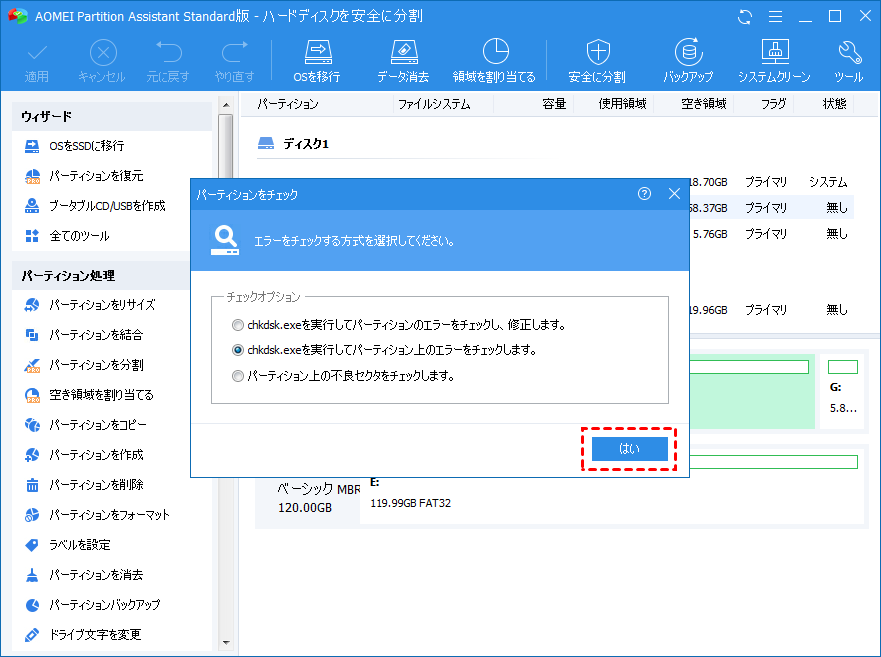Click the 元に戻す undo icon
Viewport: 881px width, 657px height.
click(168, 61)
